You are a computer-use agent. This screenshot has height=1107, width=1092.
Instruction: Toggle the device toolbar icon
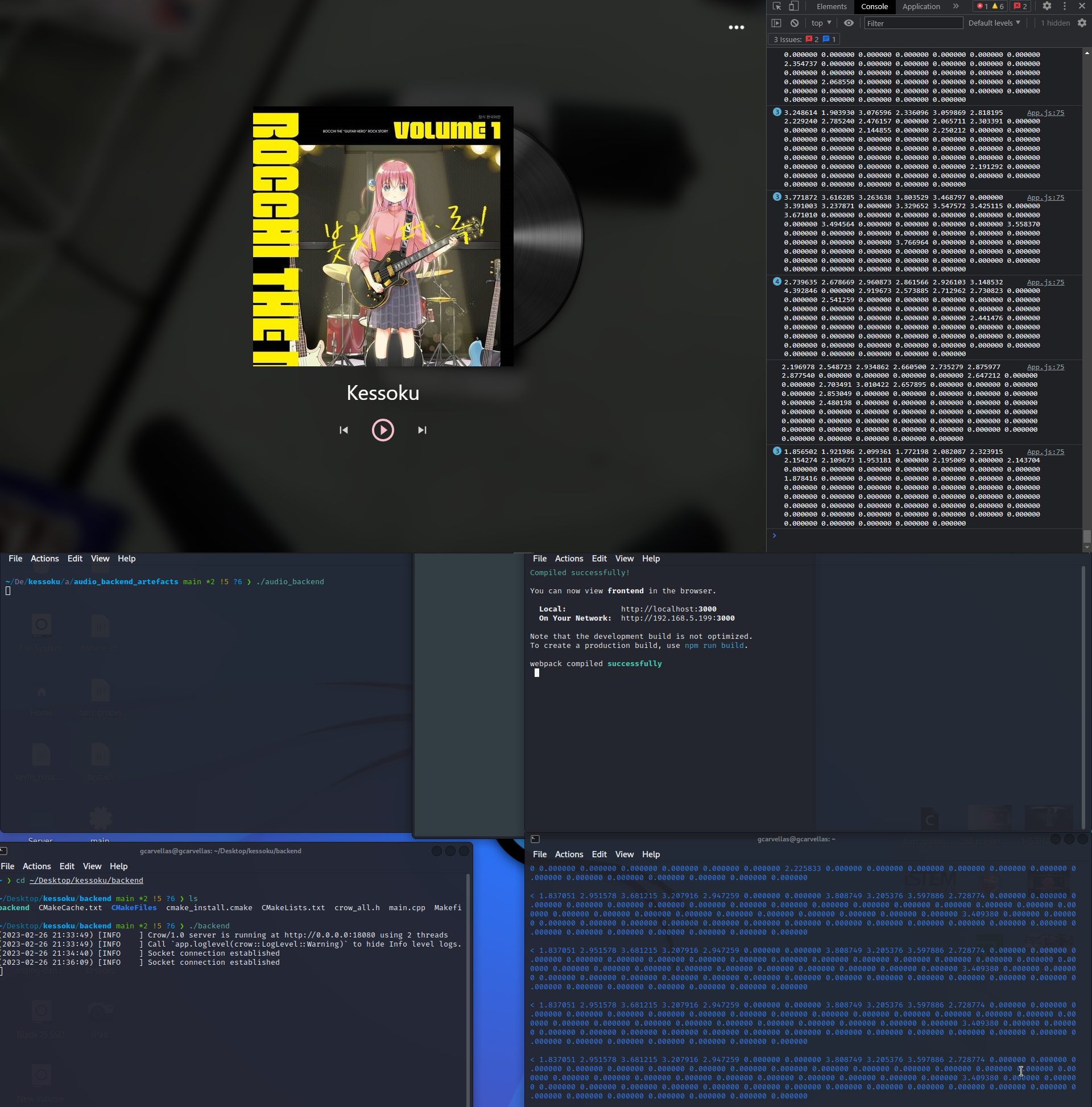point(793,6)
